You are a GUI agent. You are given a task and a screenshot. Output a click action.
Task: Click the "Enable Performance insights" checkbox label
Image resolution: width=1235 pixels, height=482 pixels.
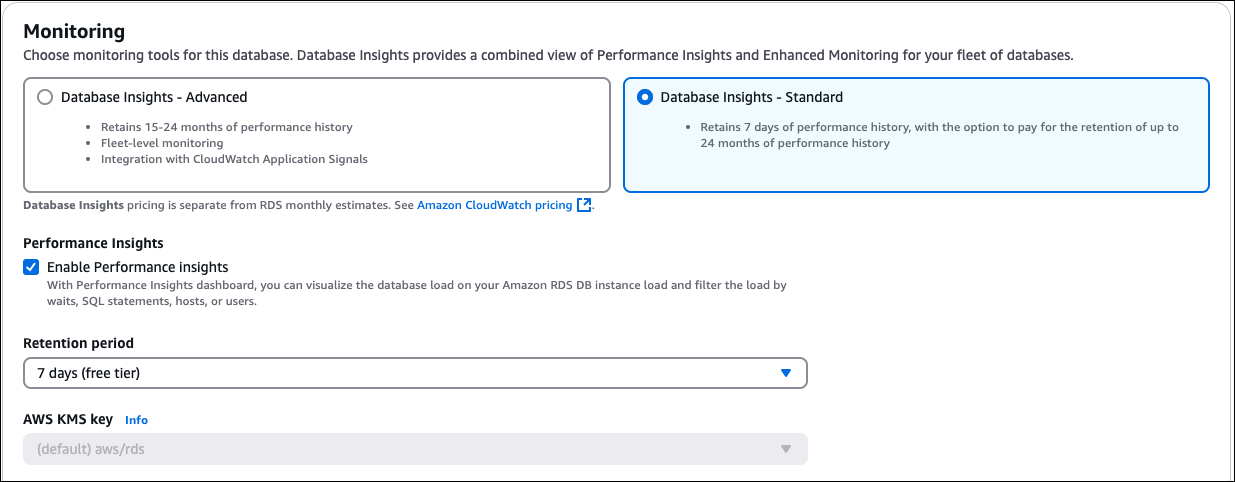(138, 267)
